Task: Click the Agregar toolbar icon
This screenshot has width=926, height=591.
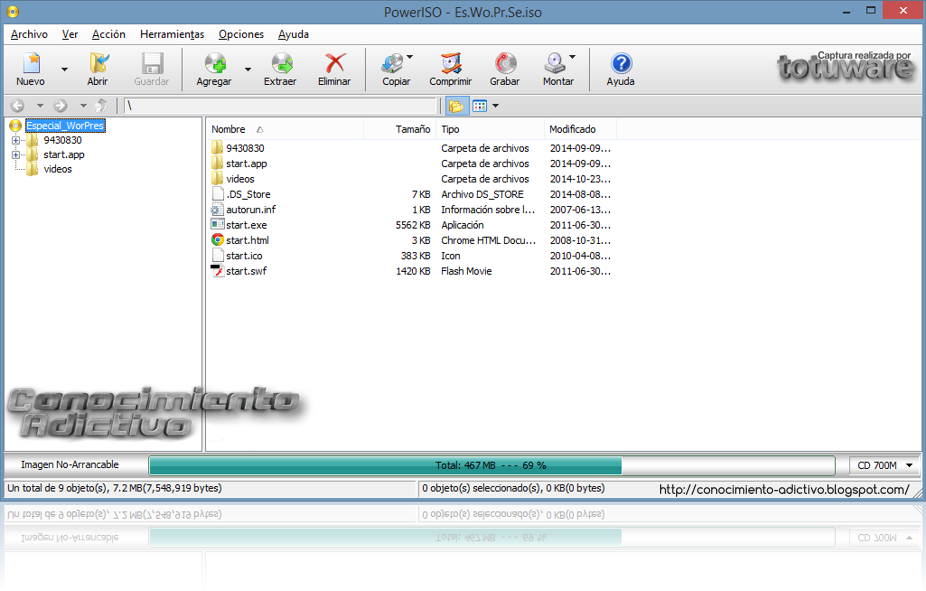Action: click(214, 63)
